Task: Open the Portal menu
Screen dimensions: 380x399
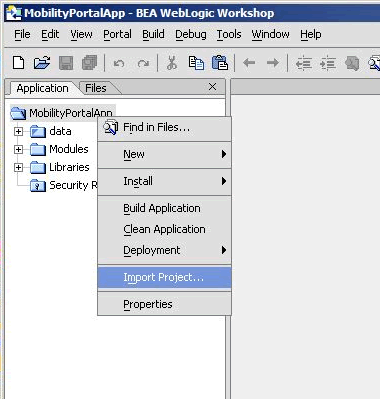Action: pyautogui.click(x=117, y=34)
